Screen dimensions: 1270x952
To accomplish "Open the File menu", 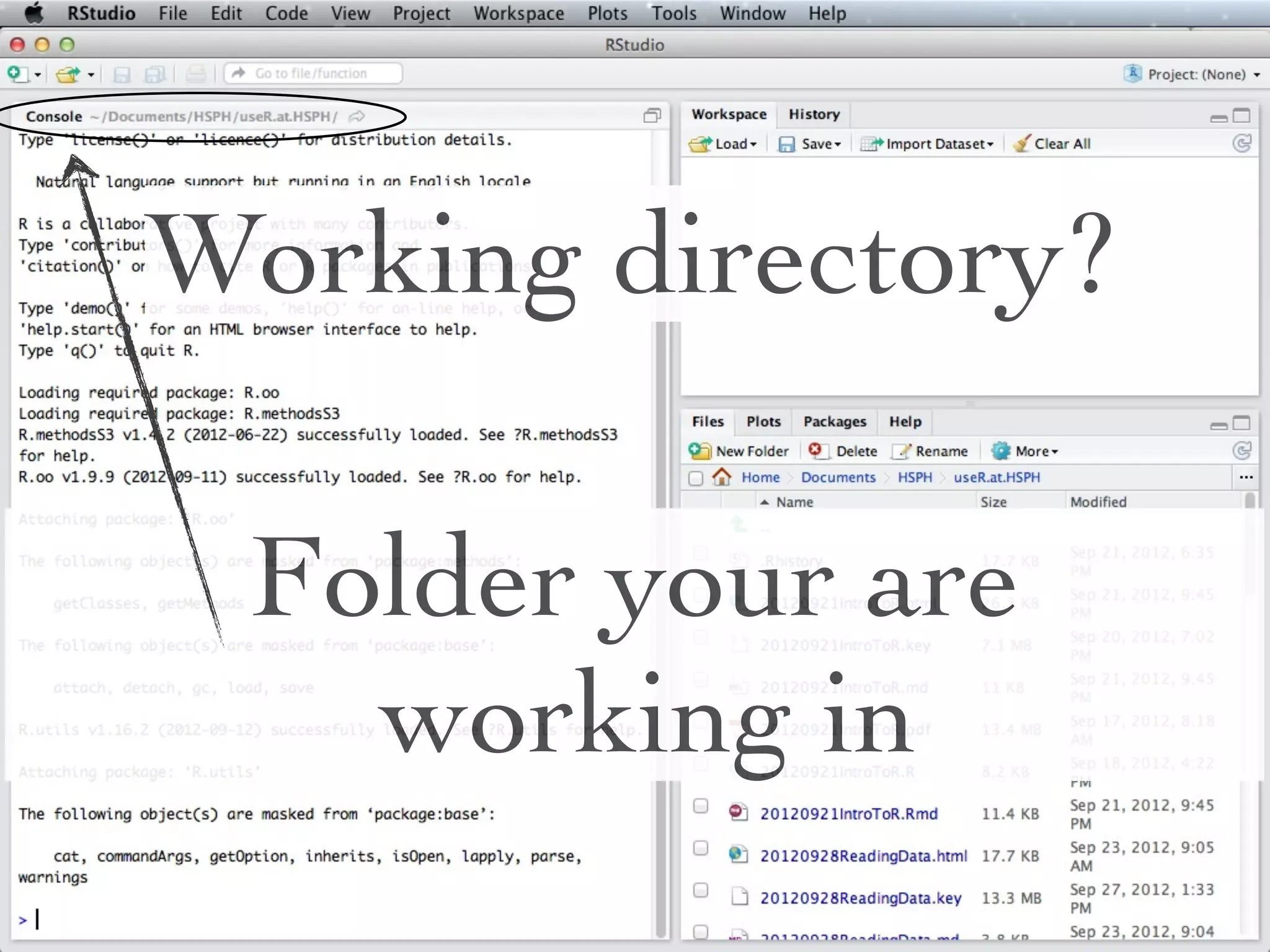I will [172, 13].
